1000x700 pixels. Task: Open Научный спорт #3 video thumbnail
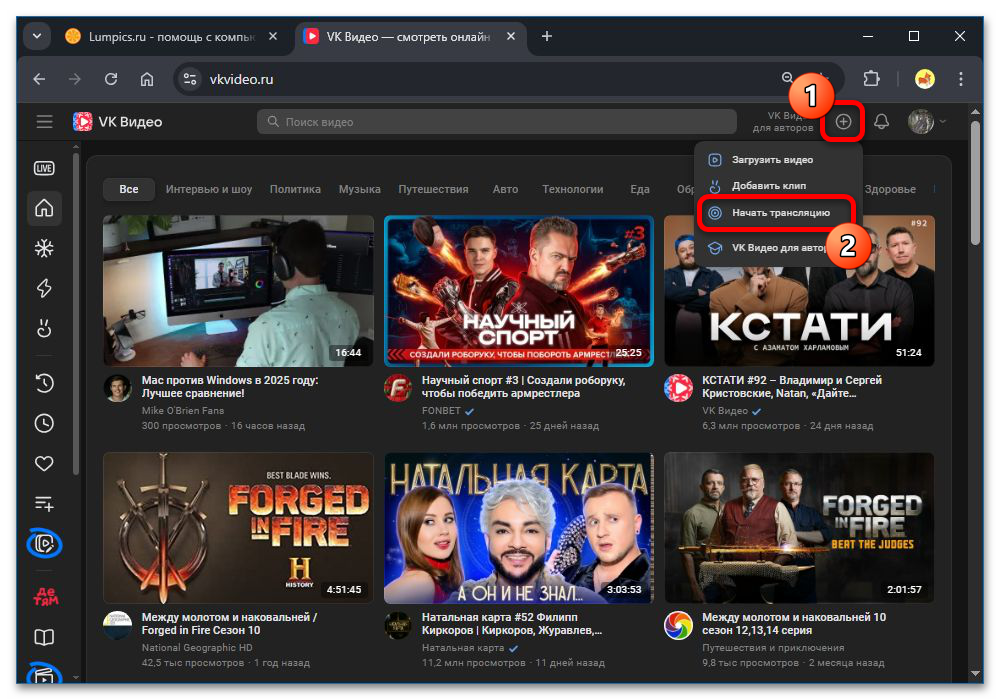pyautogui.click(x=519, y=291)
